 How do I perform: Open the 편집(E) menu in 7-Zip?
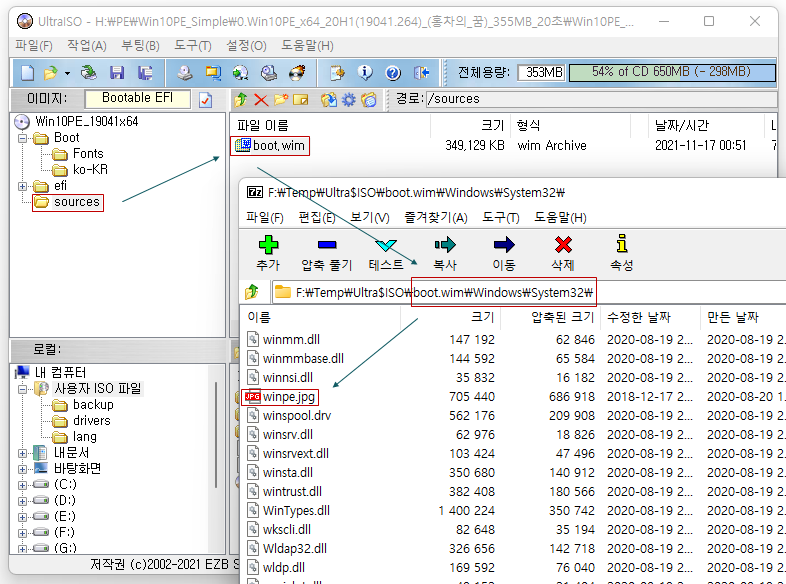pyautogui.click(x=317, y=218)
